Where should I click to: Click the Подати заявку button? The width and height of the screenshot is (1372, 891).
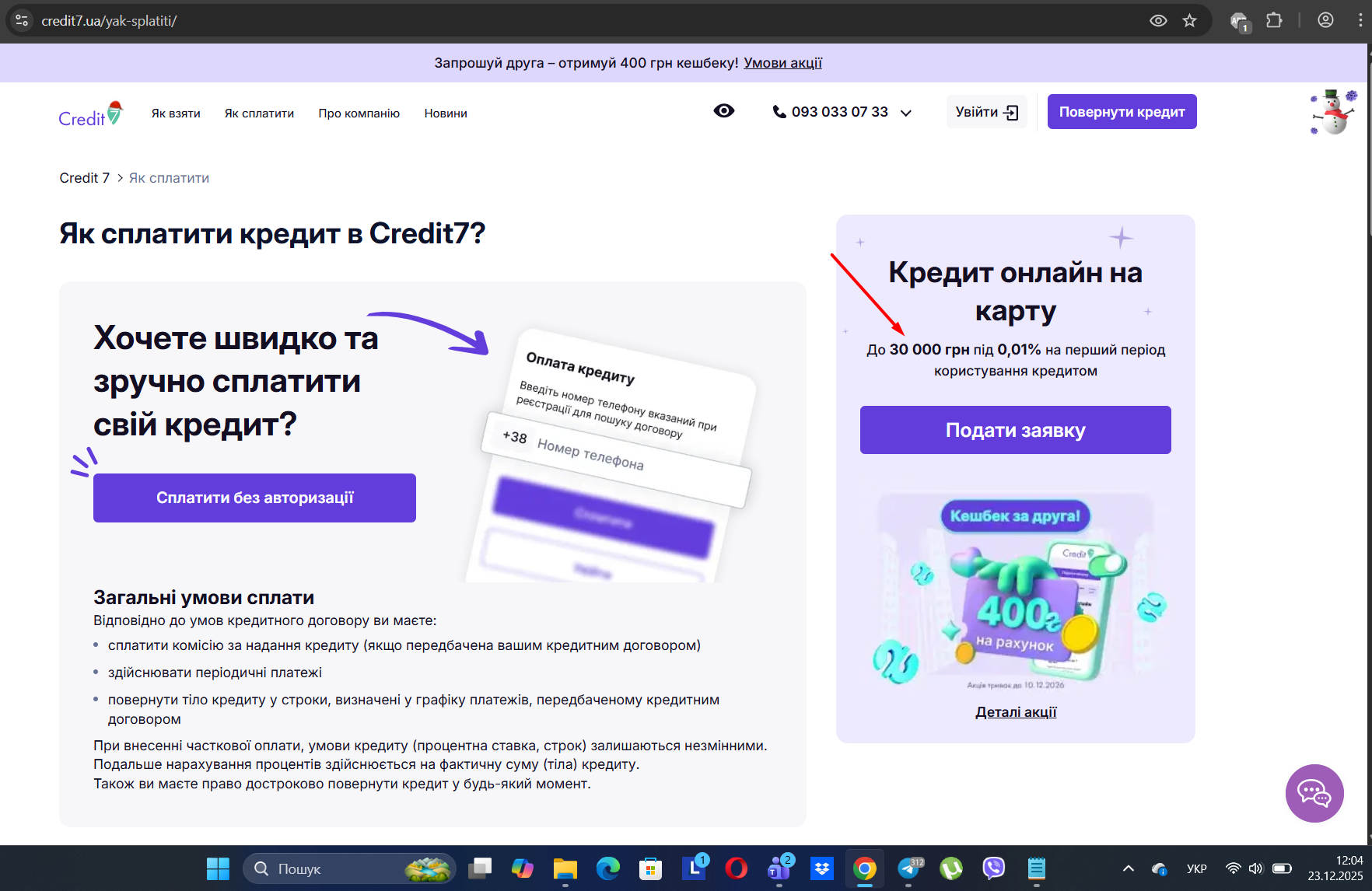[x=1016, y=430]
